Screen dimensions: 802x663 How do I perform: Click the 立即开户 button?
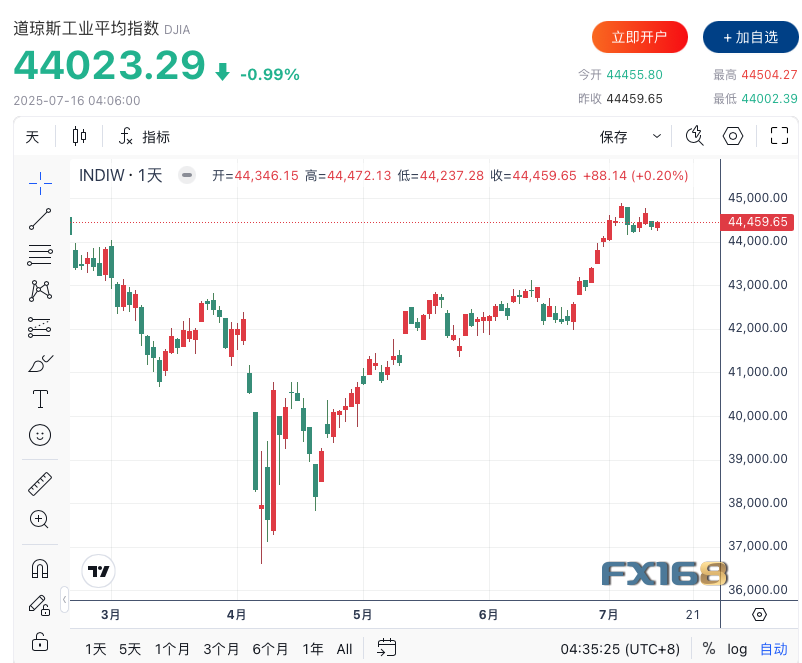click(640, 37)
